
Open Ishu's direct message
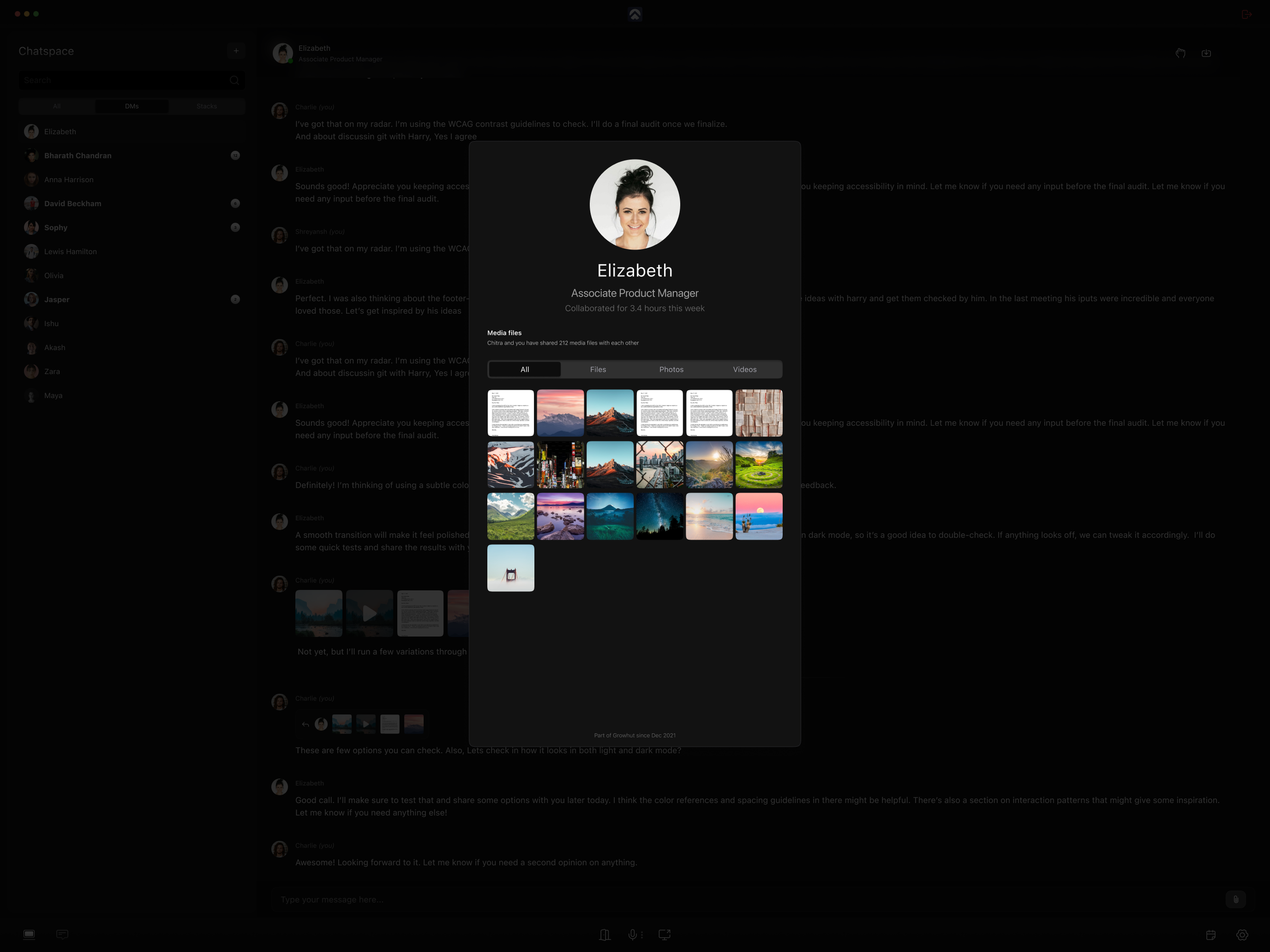[132, 324]
